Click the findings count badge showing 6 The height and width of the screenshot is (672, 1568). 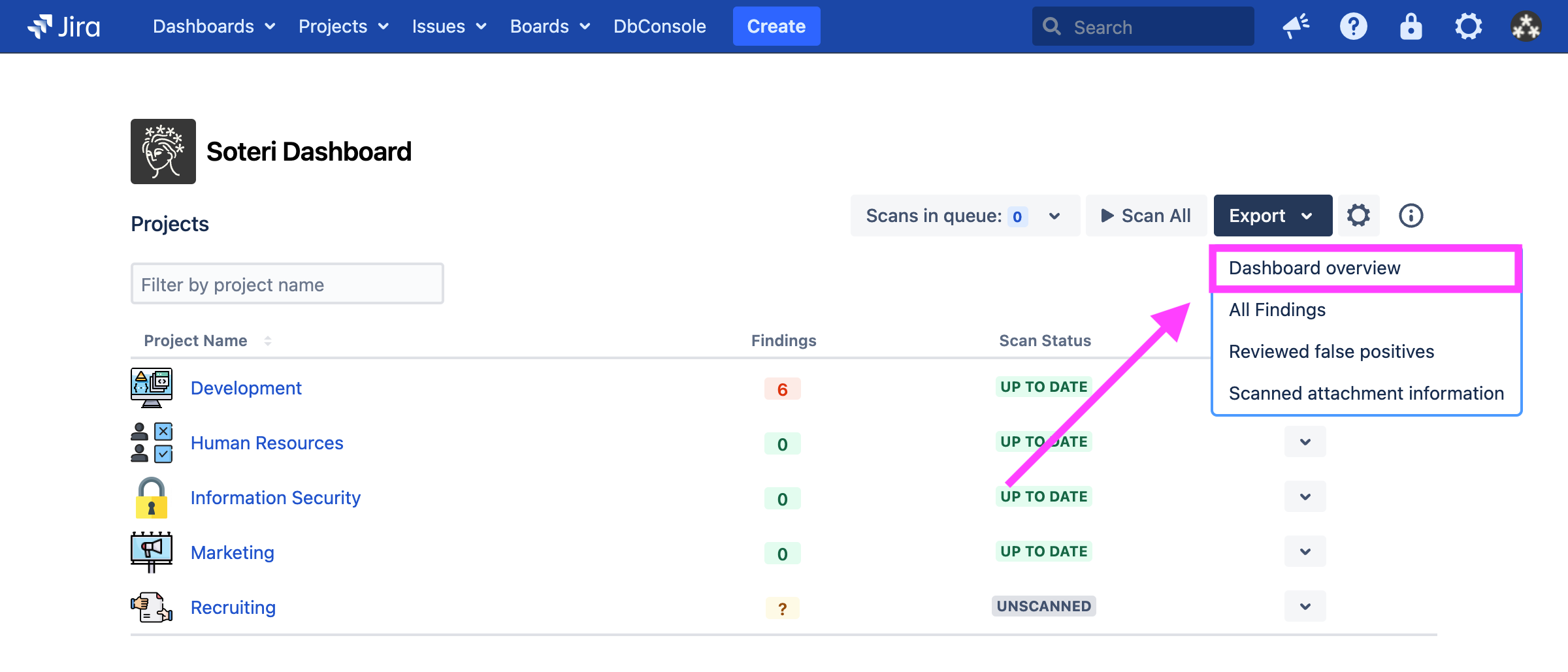(x=783, y=388)
